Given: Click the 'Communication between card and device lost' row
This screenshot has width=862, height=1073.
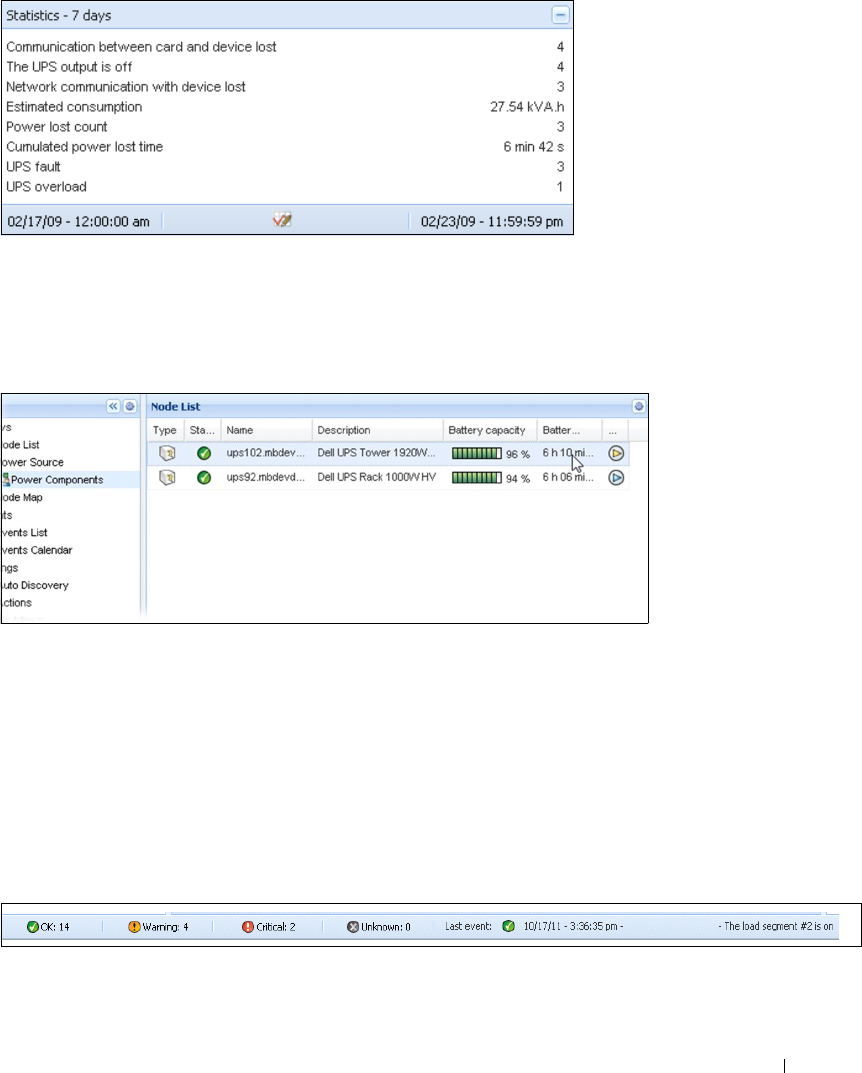Looking at the screenshot, I should (287, 47).
